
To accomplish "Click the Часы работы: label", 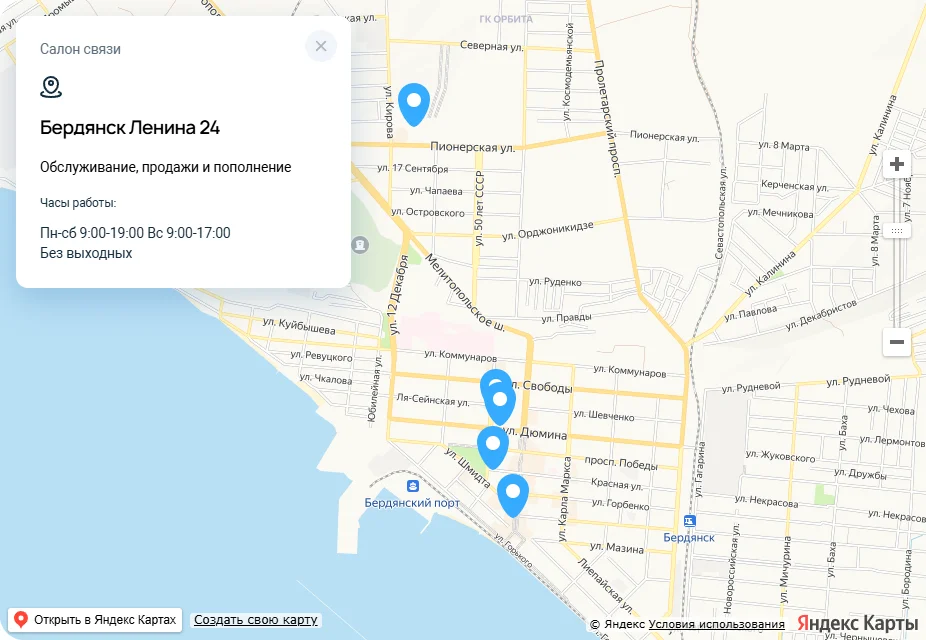I will 78,203.
